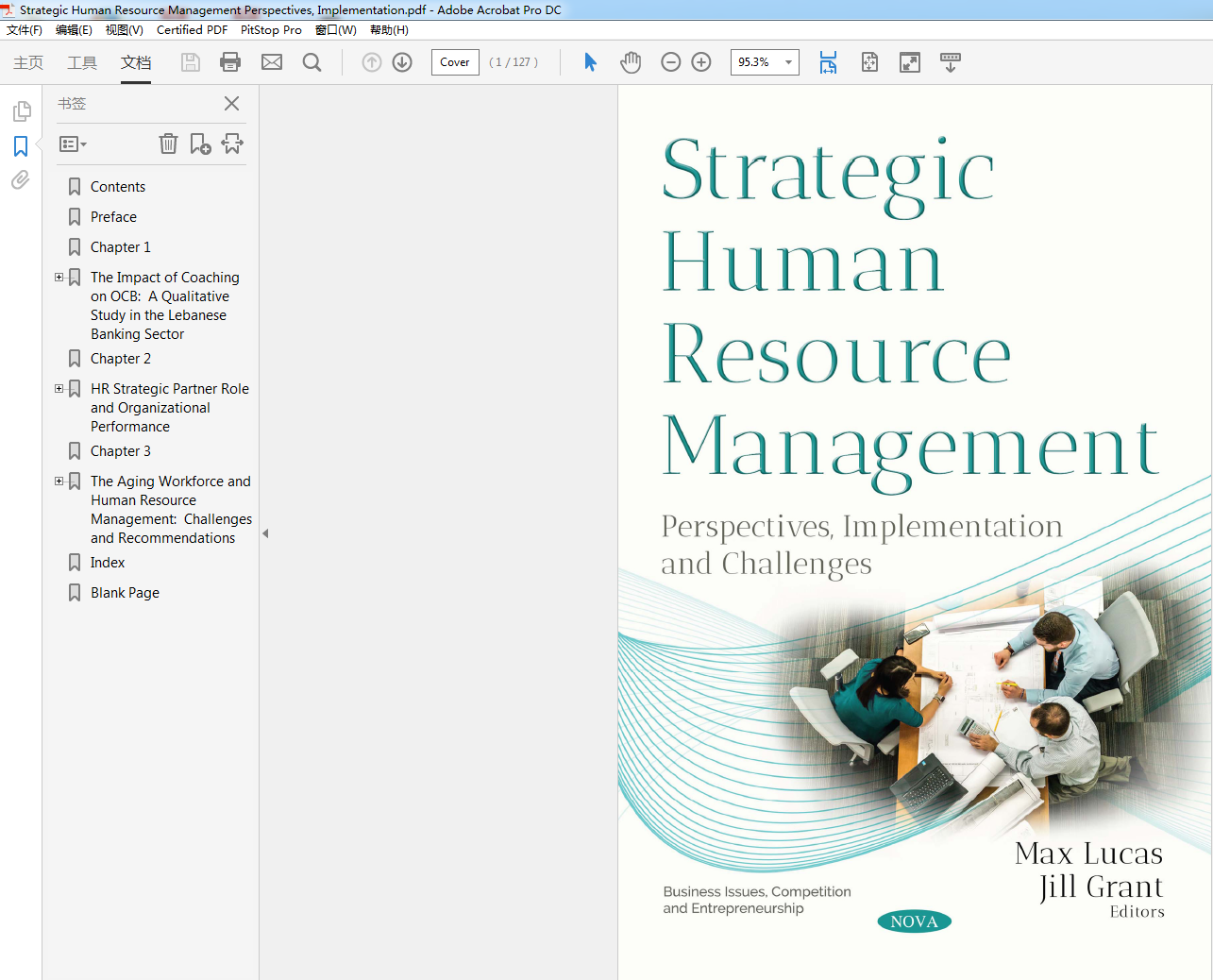This screenshot has width=1213, height=980.
Task: Open the Blank Page bookmark
Action: (125, 593)
